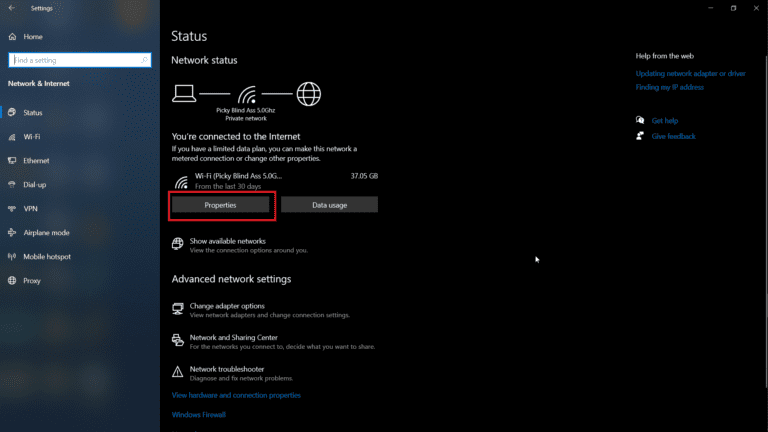
Task: Open Show available networks
Action: pyautogui.click(x=227, y=241)
